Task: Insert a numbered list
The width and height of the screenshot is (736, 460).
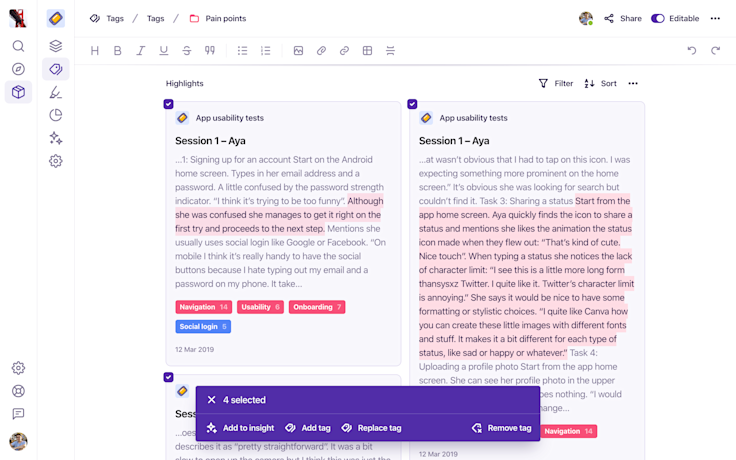Action: click(x=266, y=51)
